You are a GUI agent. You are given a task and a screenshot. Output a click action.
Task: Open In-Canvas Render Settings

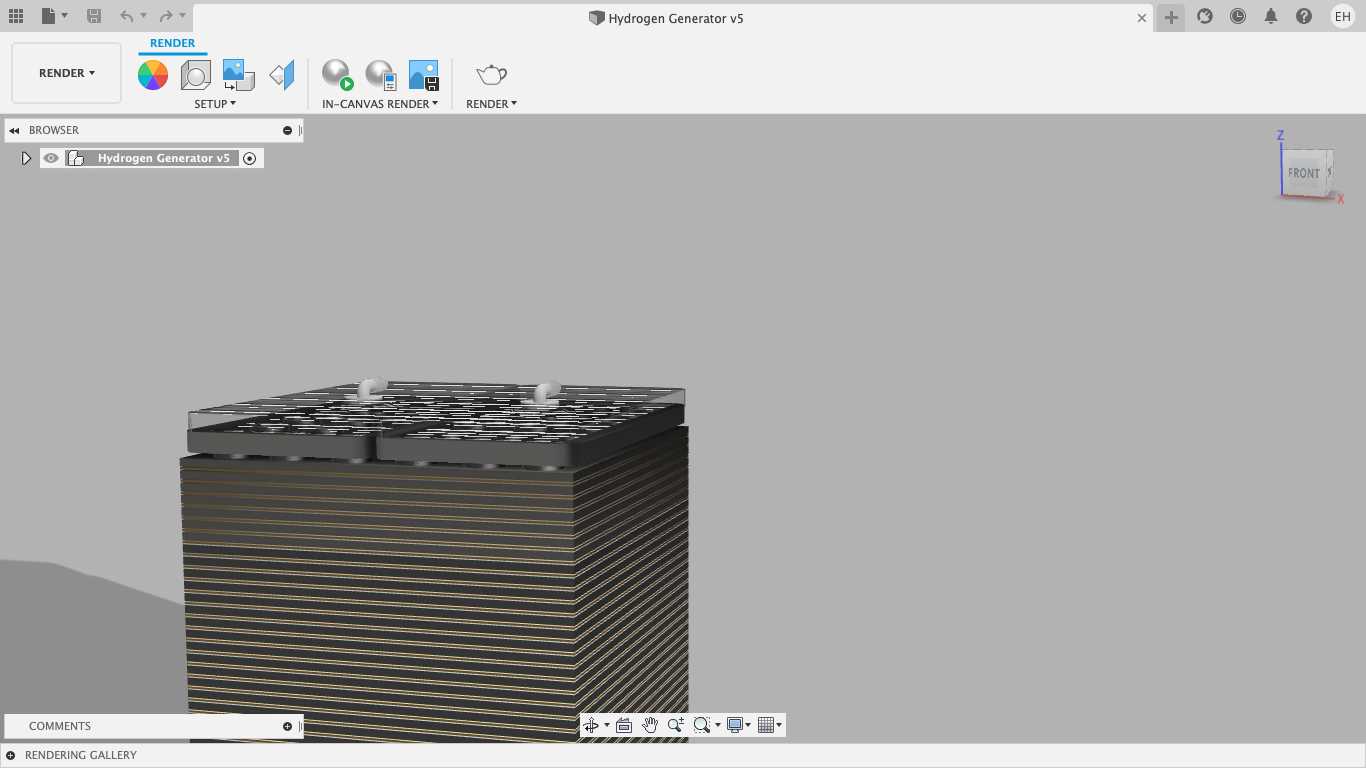[x=380, y=75]
